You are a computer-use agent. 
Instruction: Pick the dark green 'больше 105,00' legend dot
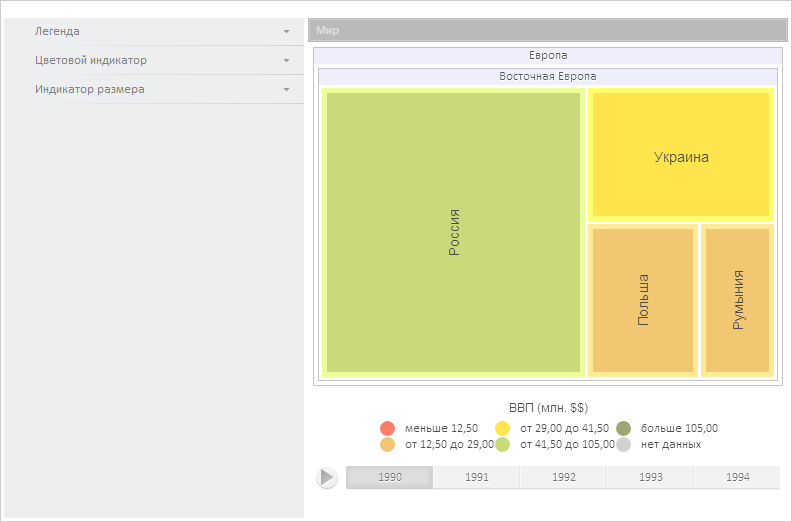pos(624,428)
